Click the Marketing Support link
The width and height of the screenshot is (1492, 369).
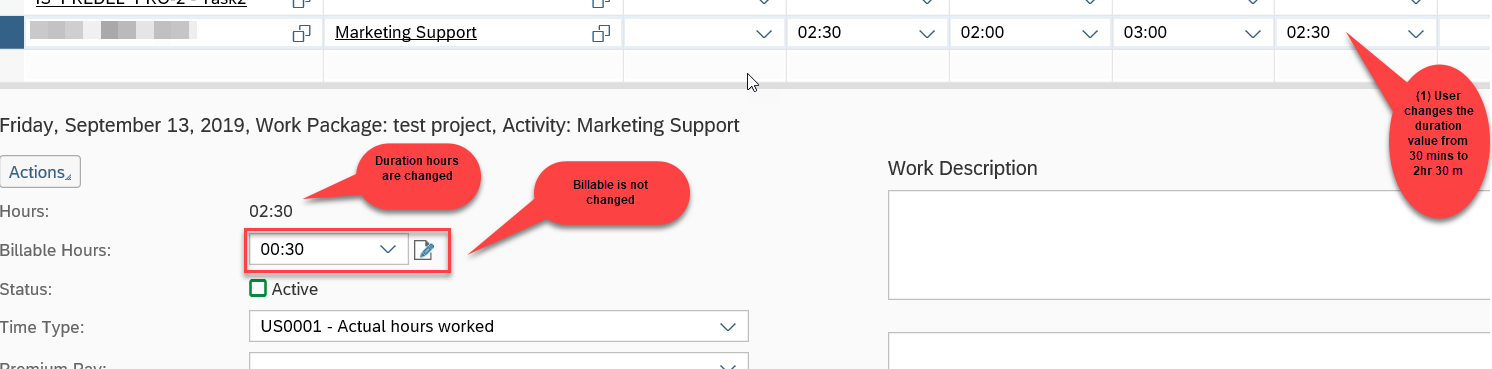coord(406,33)
